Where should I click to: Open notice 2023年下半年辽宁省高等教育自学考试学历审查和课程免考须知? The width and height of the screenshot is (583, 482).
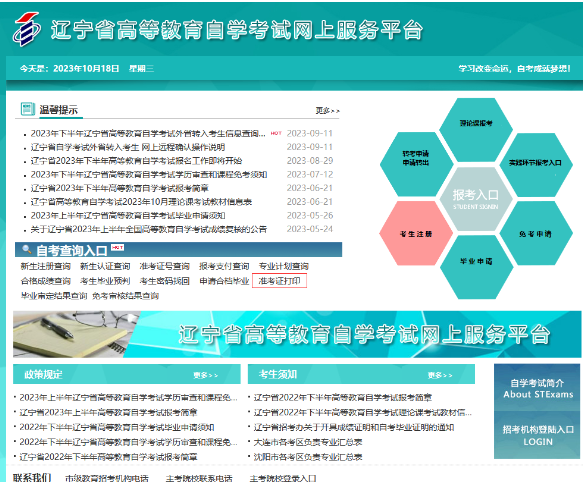click(x=149, y=174)
